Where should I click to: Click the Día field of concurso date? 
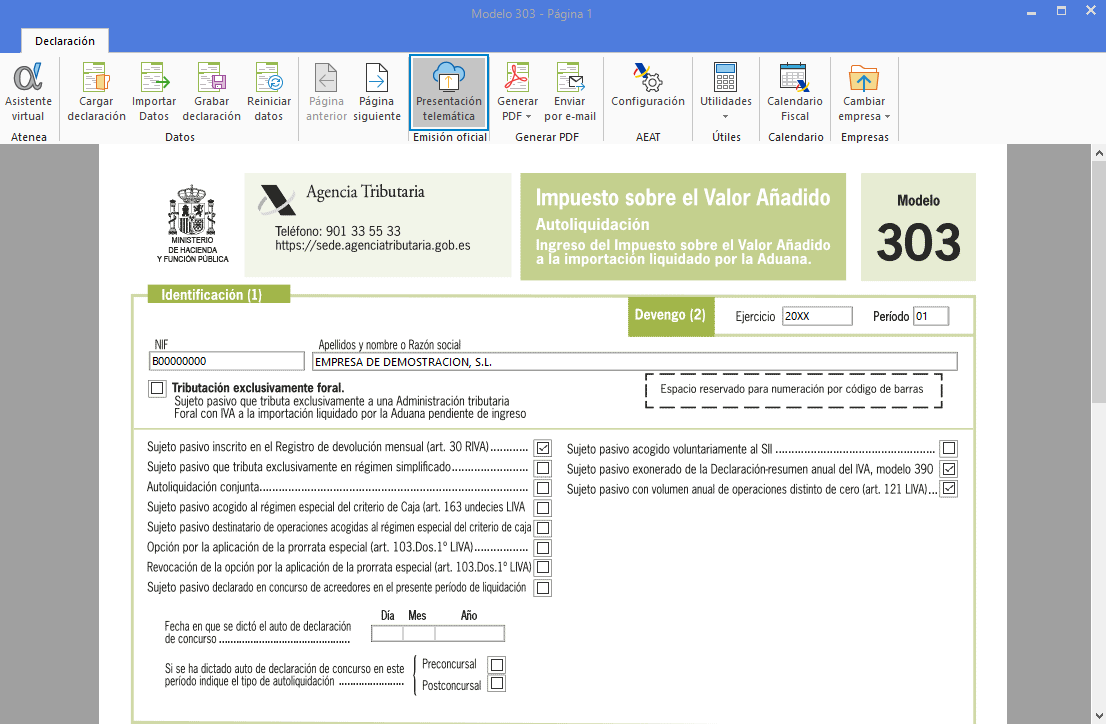(x=387, y=633)
